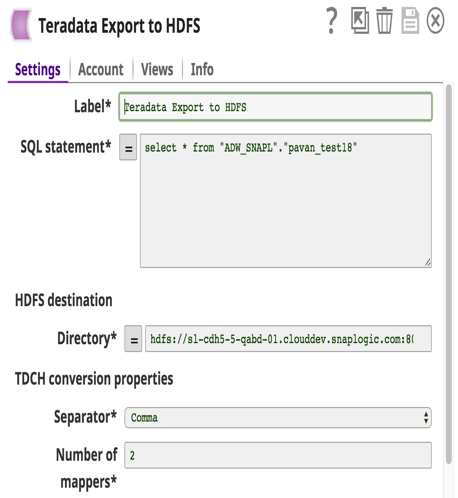
Task: Click inside the Label text field
Action: click(275, 107)
